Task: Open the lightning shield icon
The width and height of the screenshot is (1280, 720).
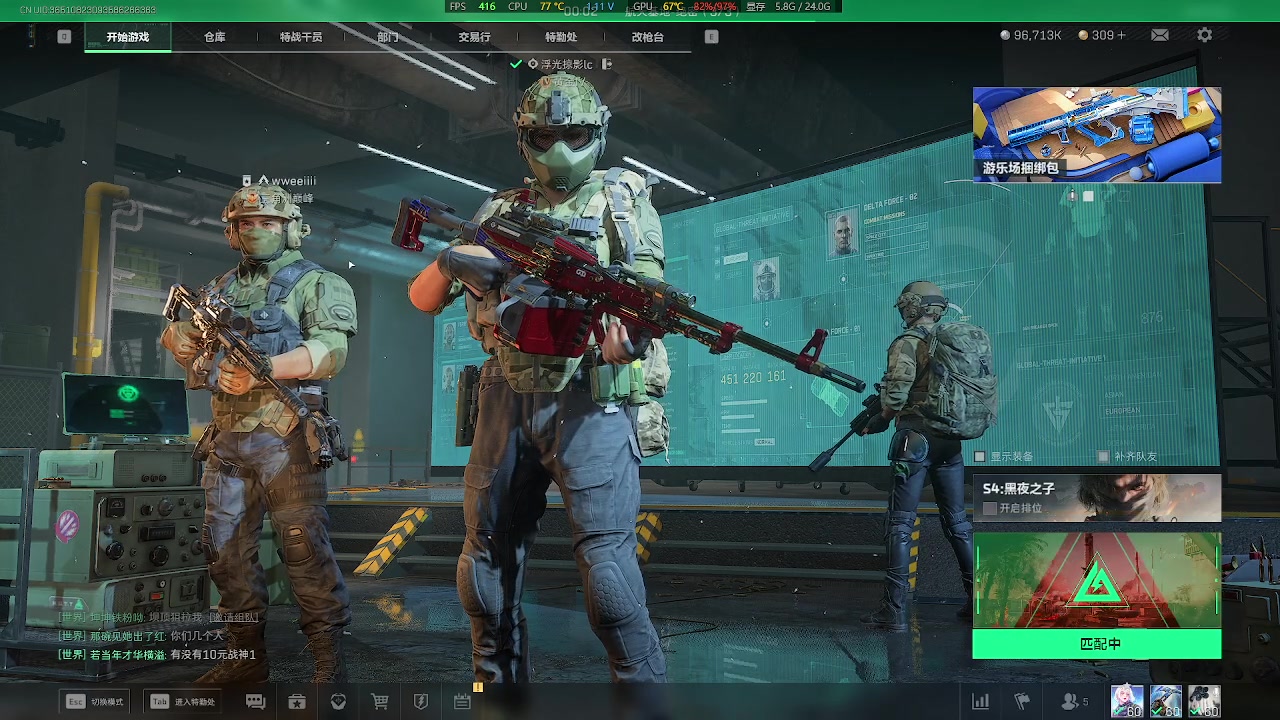Action: pos(421,702)
